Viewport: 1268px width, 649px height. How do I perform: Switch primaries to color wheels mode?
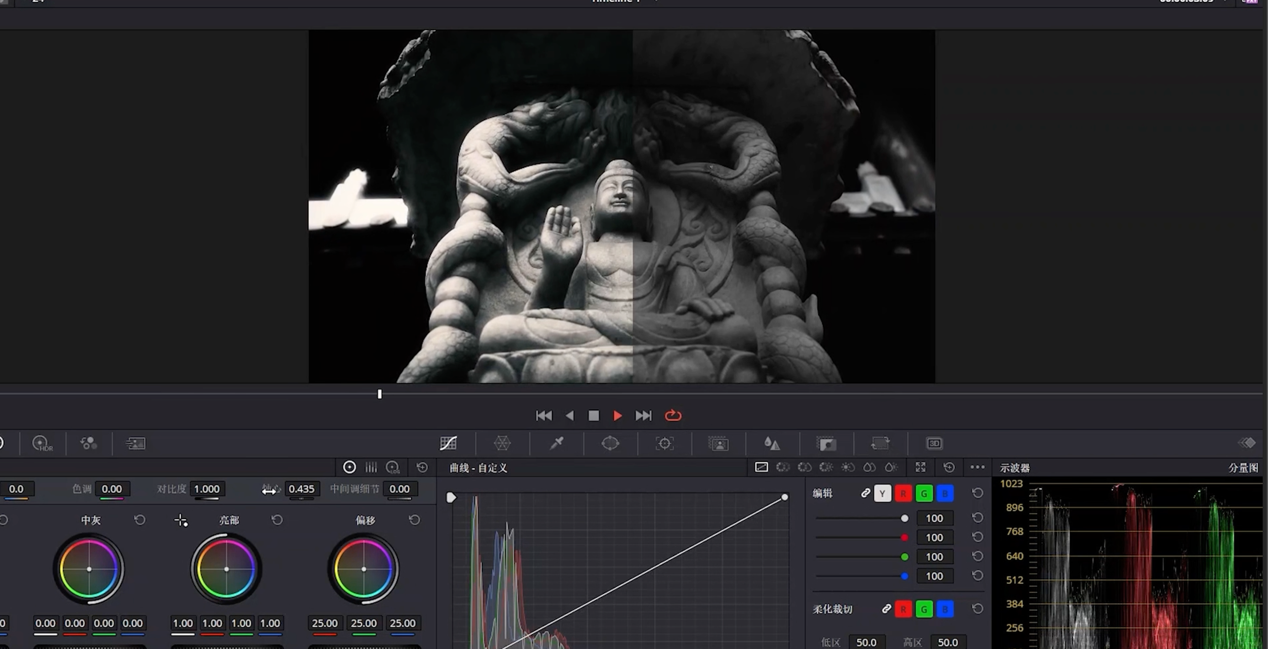coord(349,467)
